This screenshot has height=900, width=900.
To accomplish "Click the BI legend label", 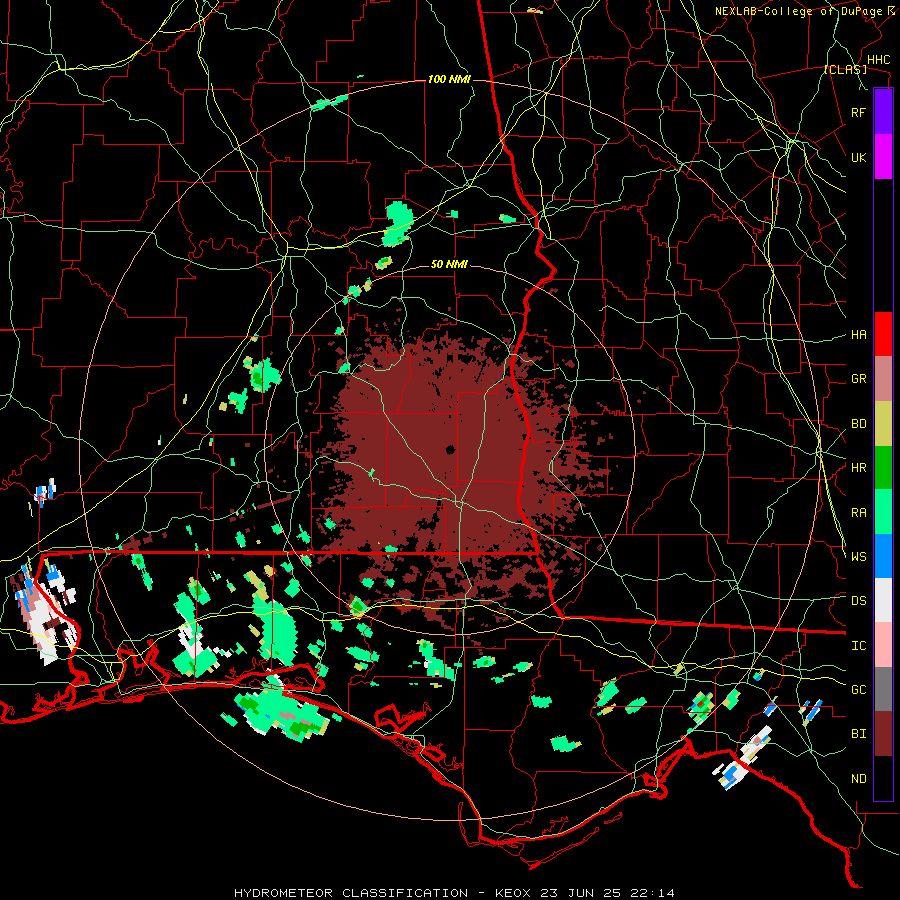I will pyautogui.click(x=858, y=734).
